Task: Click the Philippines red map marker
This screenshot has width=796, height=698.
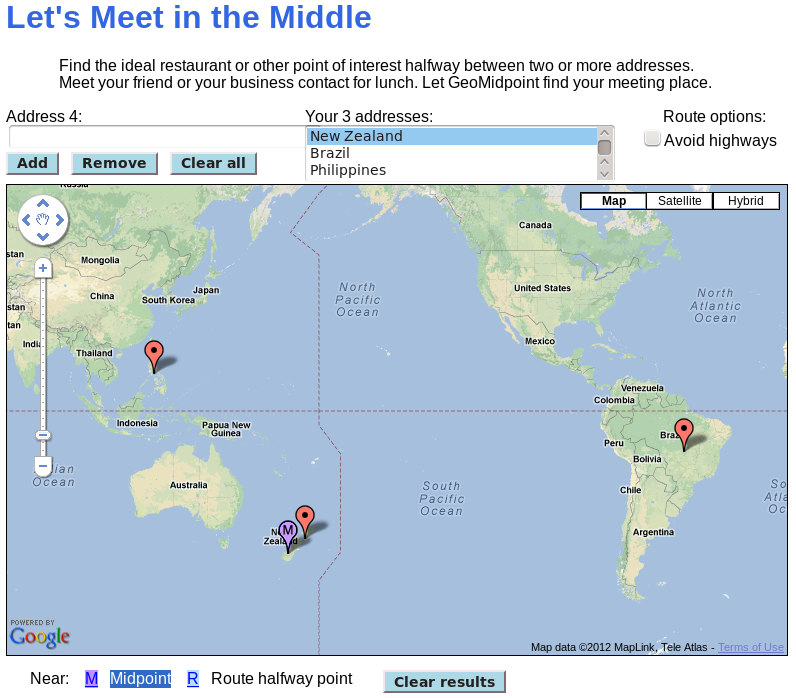Action: (x=153, y=353)
